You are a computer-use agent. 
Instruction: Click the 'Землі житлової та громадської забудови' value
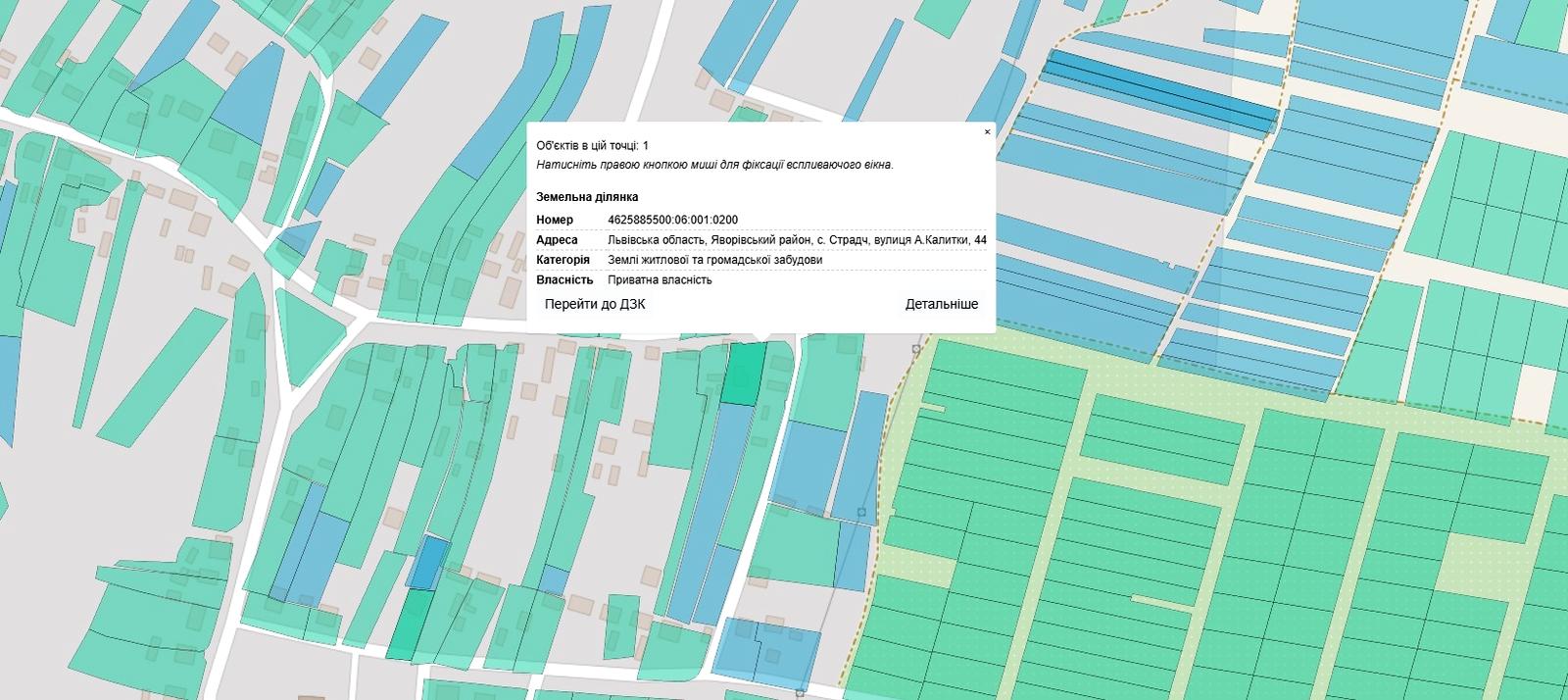click(714, 260)
